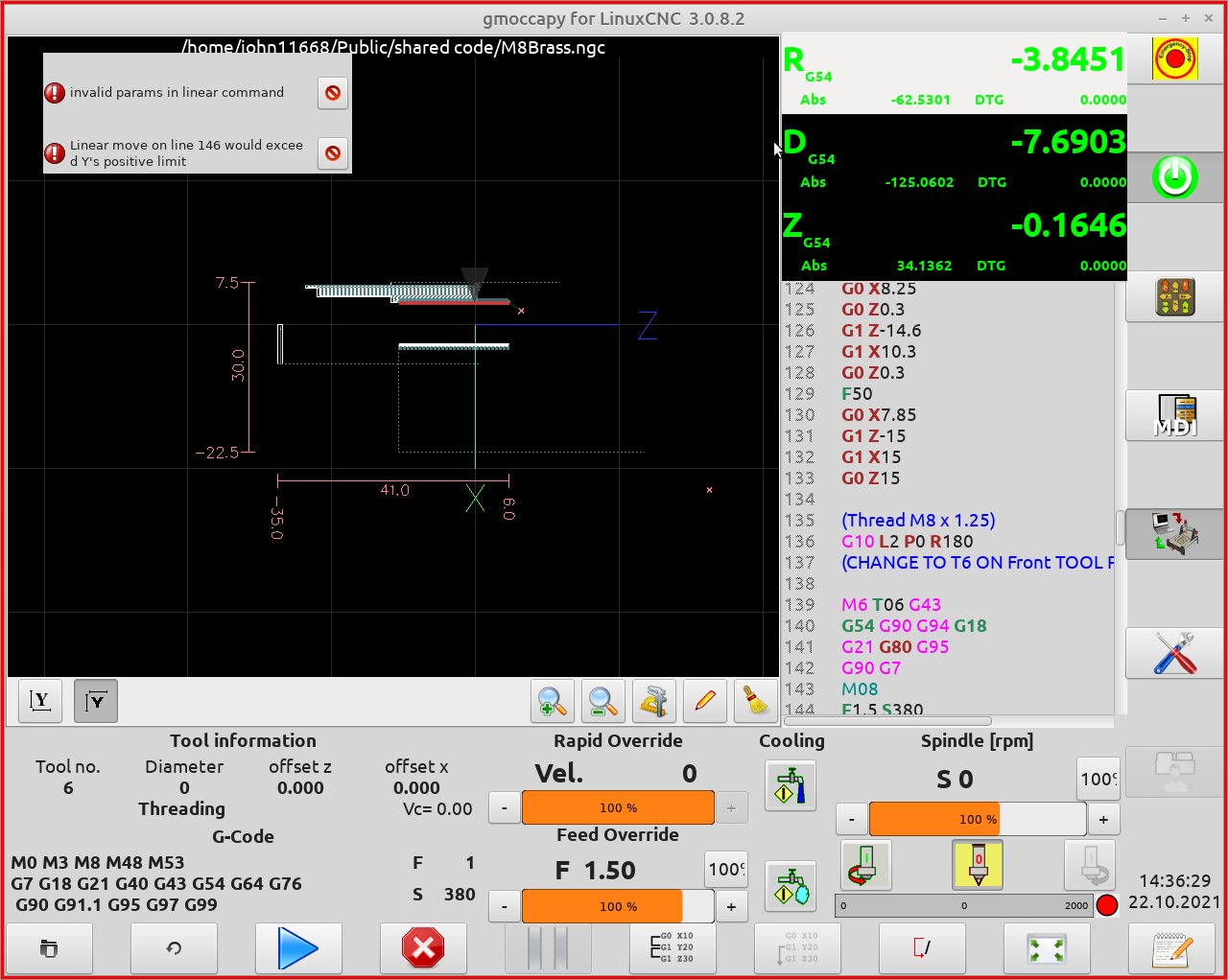Open the homing axes page button
Screen dimensions: 1228x980
pos(1175,297)
